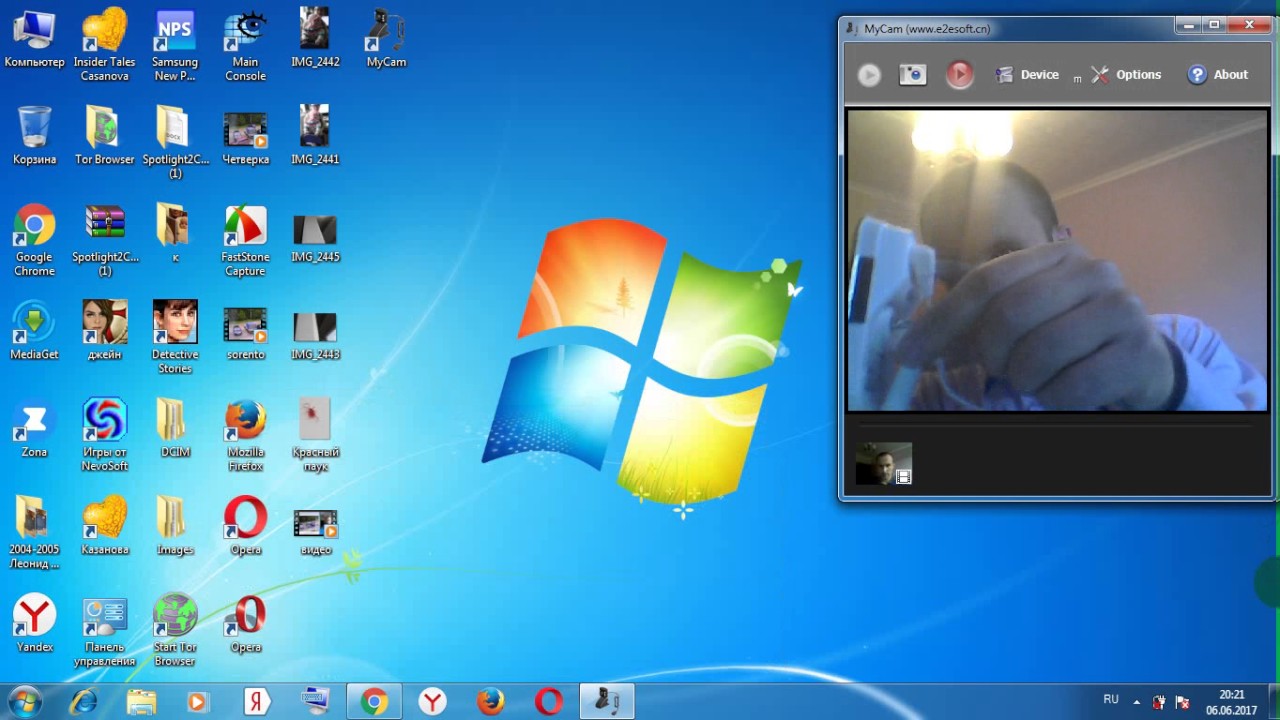Open the folder named к
Viewport: 1280px width, 720px height.
(175, 234)
